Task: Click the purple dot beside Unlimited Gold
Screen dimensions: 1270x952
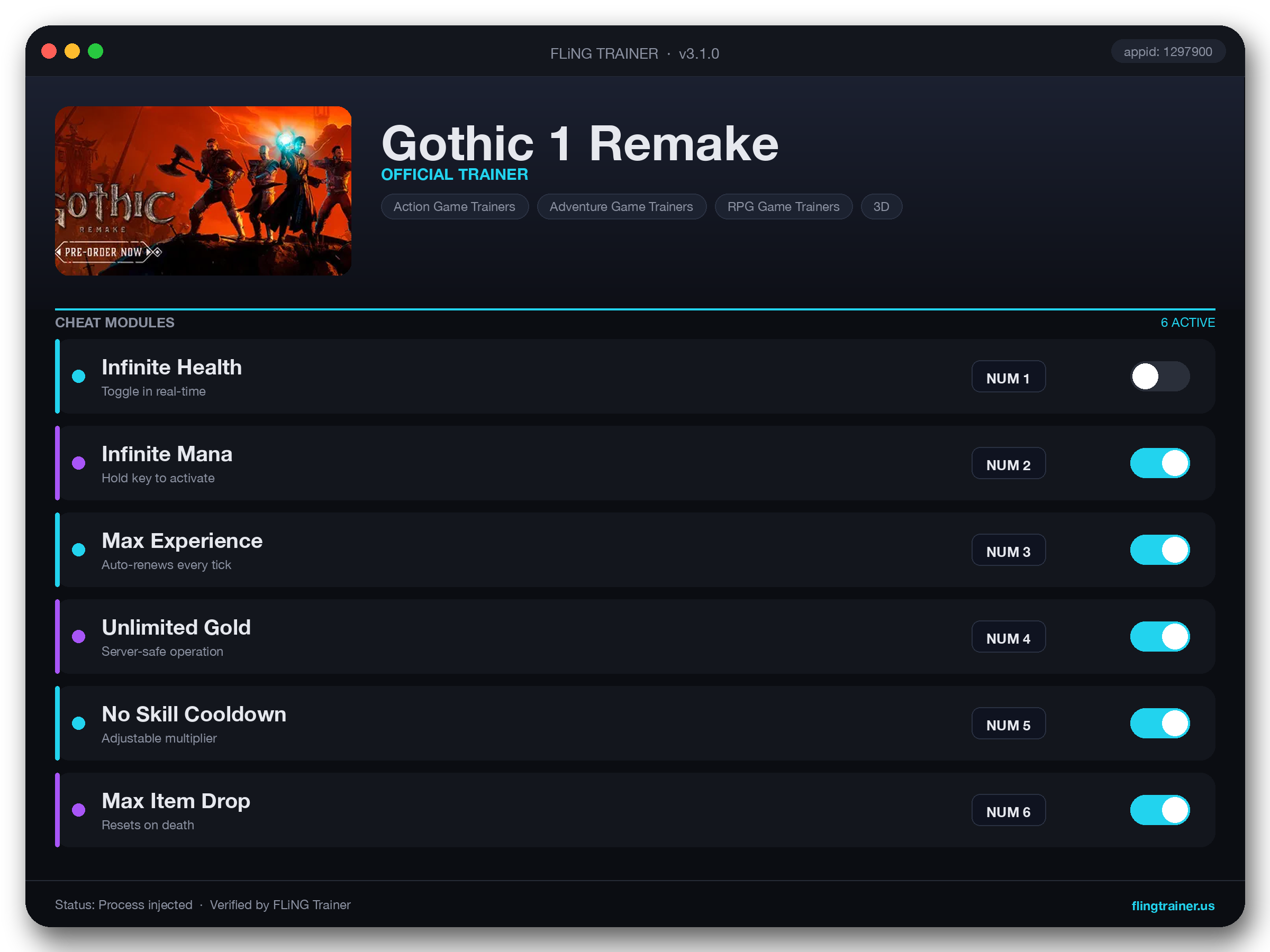Action: coord(79,636)
